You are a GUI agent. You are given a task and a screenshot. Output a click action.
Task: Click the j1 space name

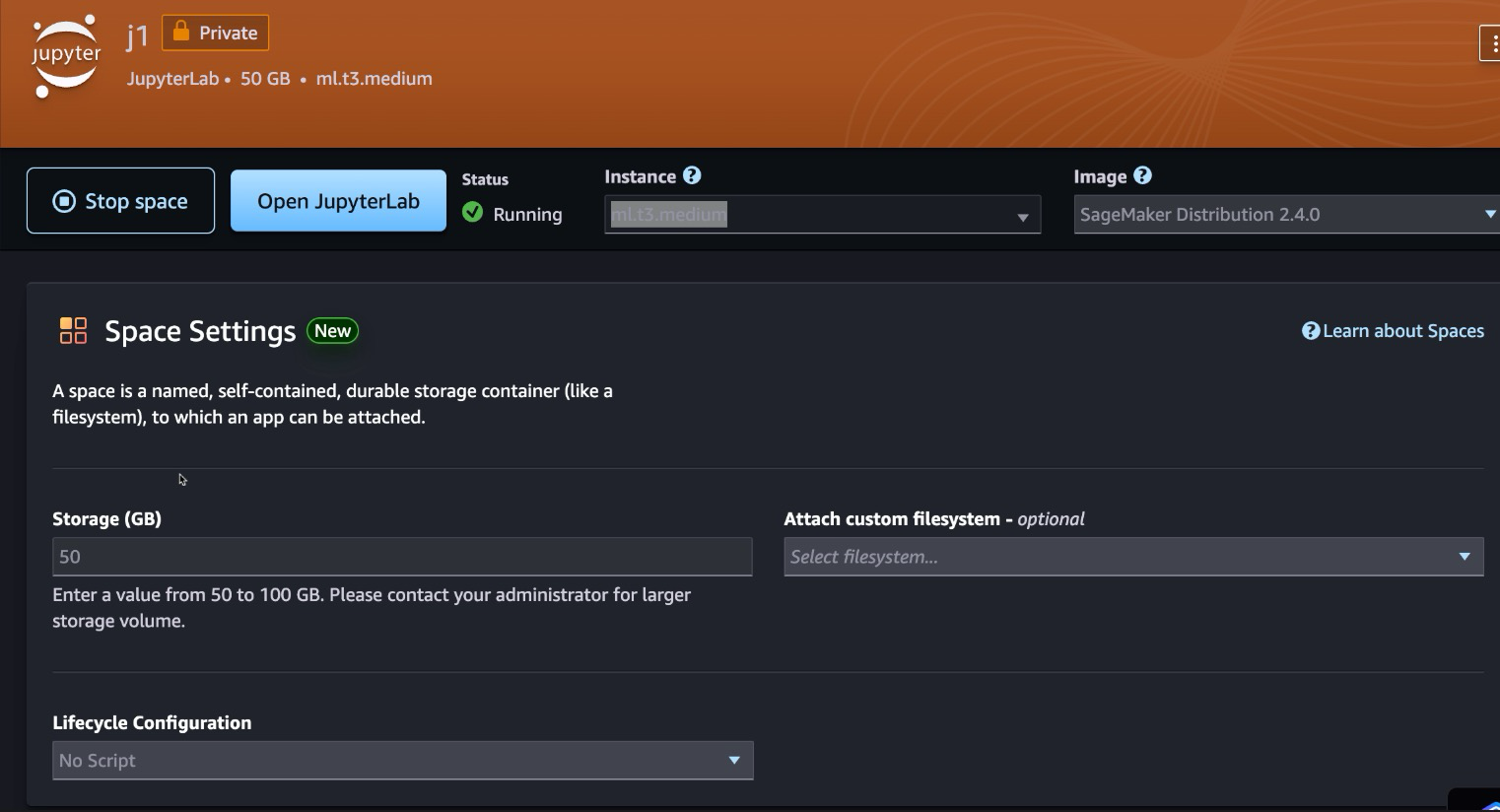(137, 36)
